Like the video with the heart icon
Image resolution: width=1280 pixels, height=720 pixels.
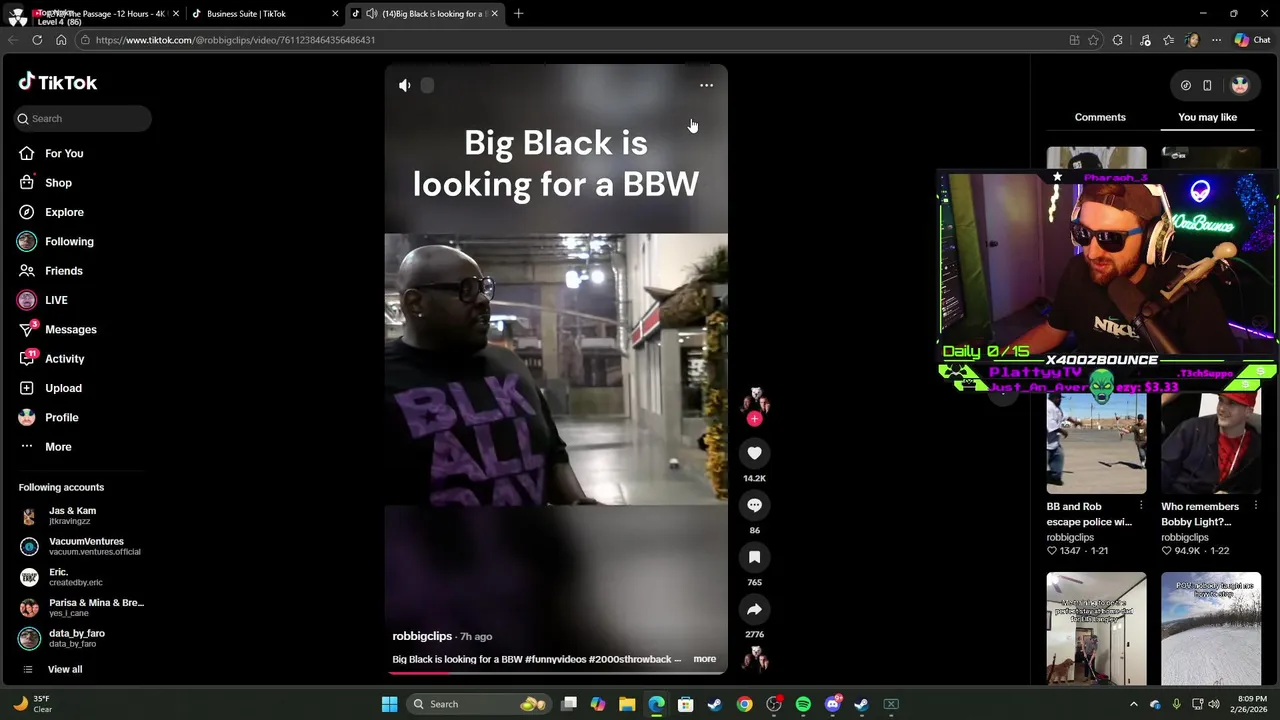[754, 453]
